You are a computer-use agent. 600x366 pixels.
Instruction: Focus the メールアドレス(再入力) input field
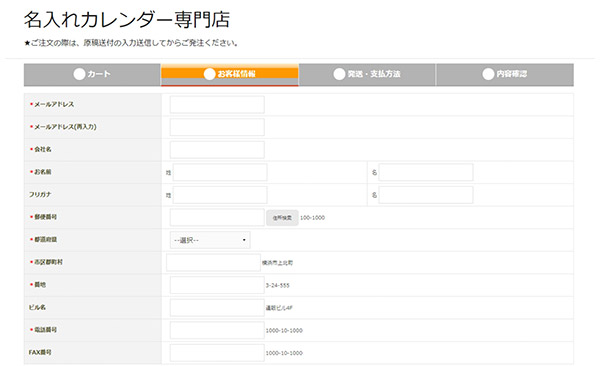[x=217, y=127]
